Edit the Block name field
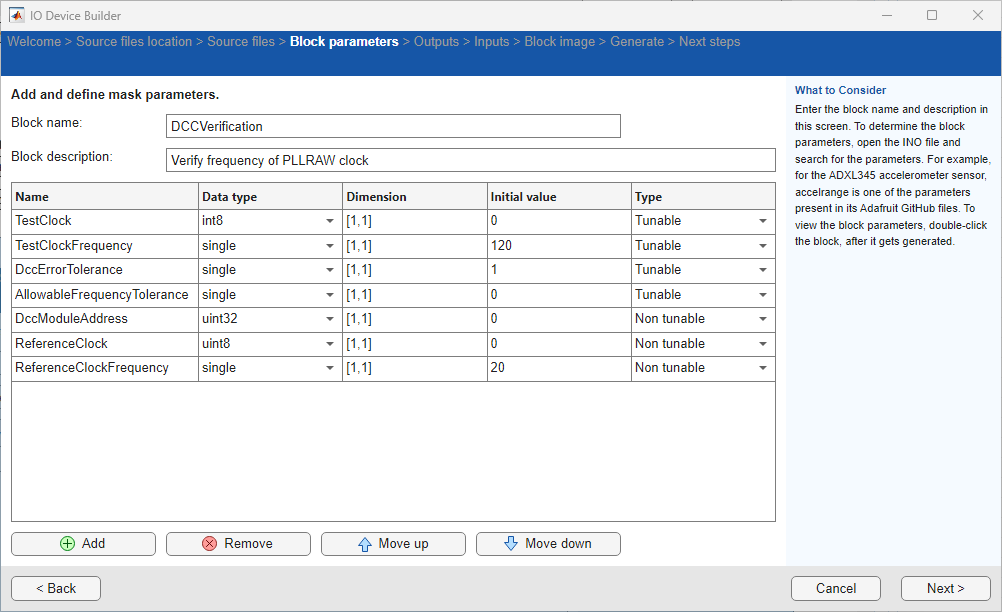The height and width of the screenshot is (612, 1002). 393,125
